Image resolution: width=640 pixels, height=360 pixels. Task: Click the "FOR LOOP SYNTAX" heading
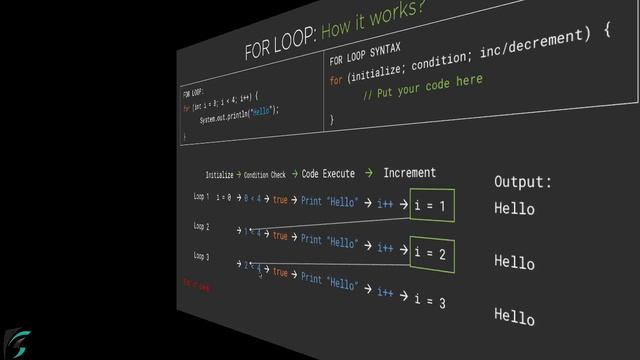tap(365, 55)
